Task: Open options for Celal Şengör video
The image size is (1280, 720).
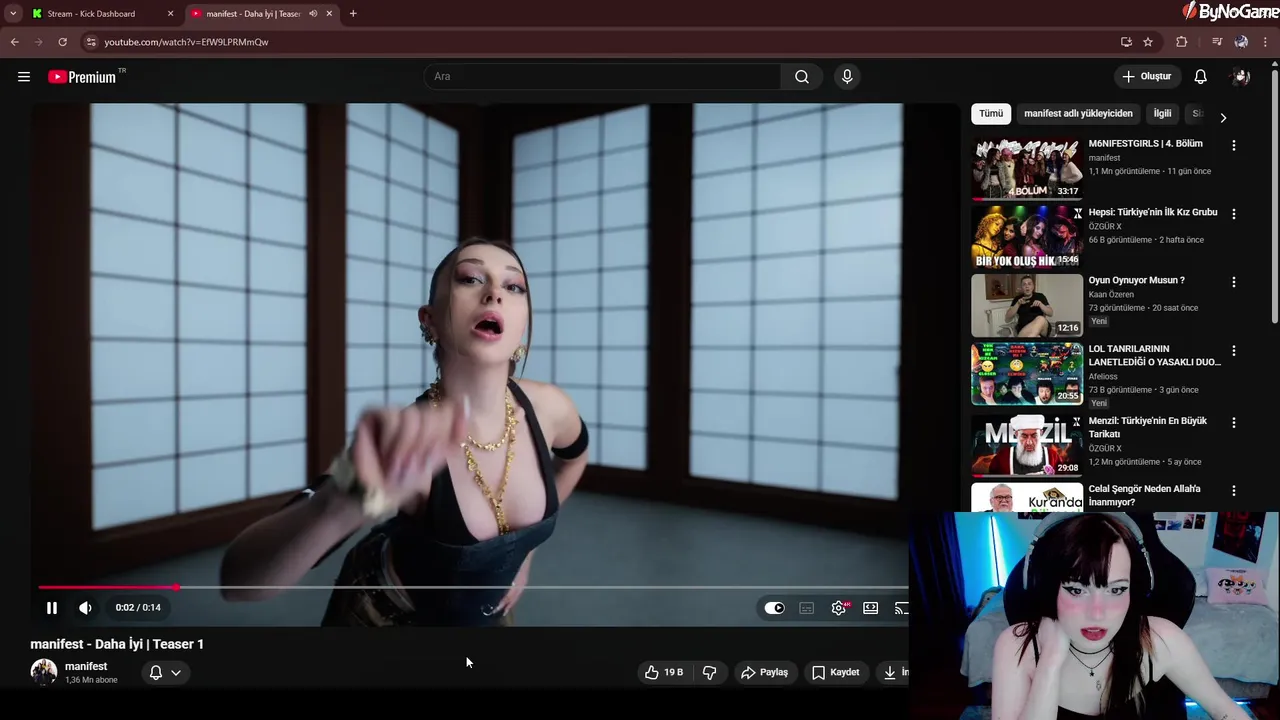Action: pos(1234,491)
